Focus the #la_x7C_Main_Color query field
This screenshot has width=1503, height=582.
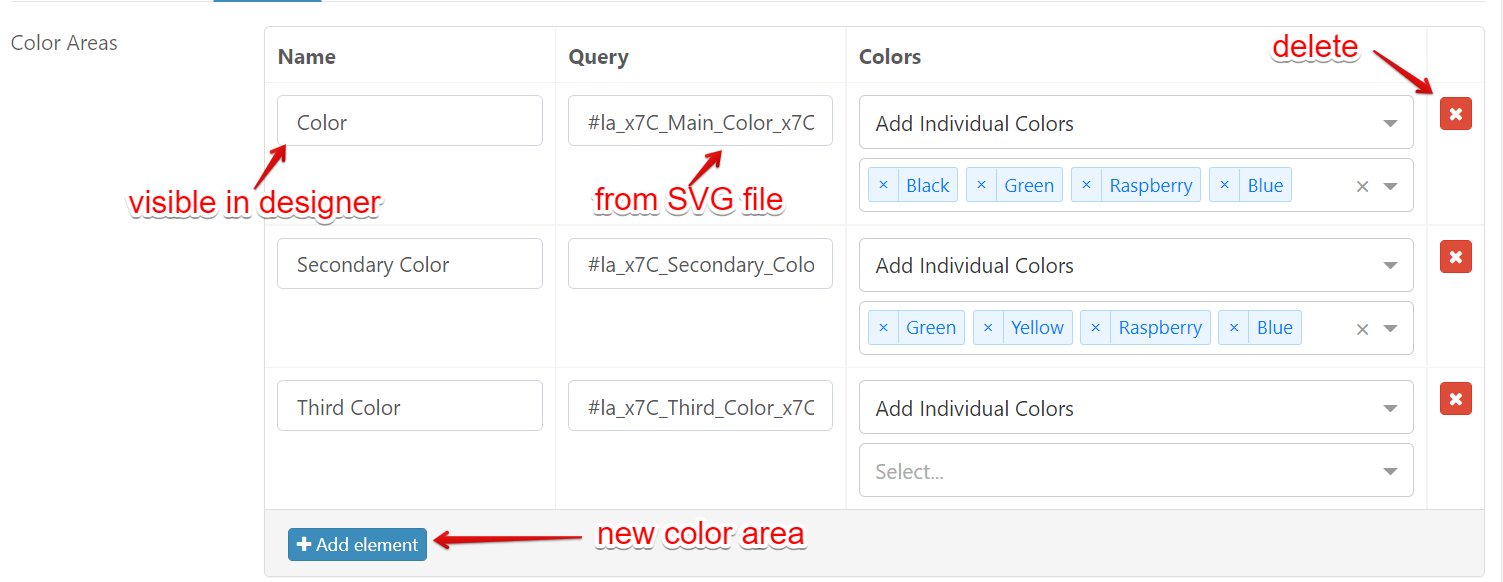click(700, 122)
